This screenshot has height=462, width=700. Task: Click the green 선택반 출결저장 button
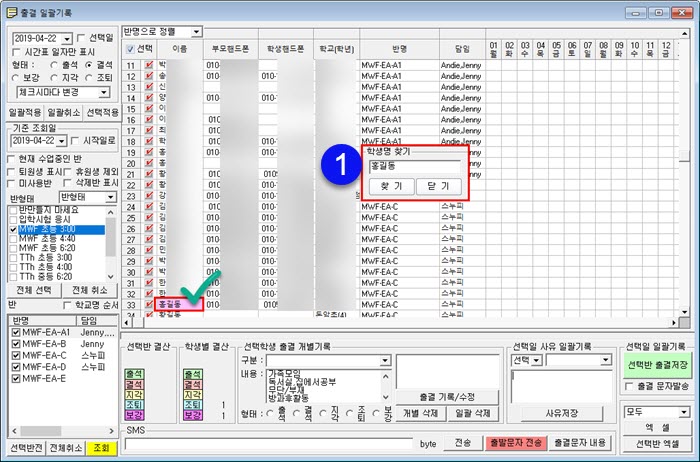coord(657,365)
